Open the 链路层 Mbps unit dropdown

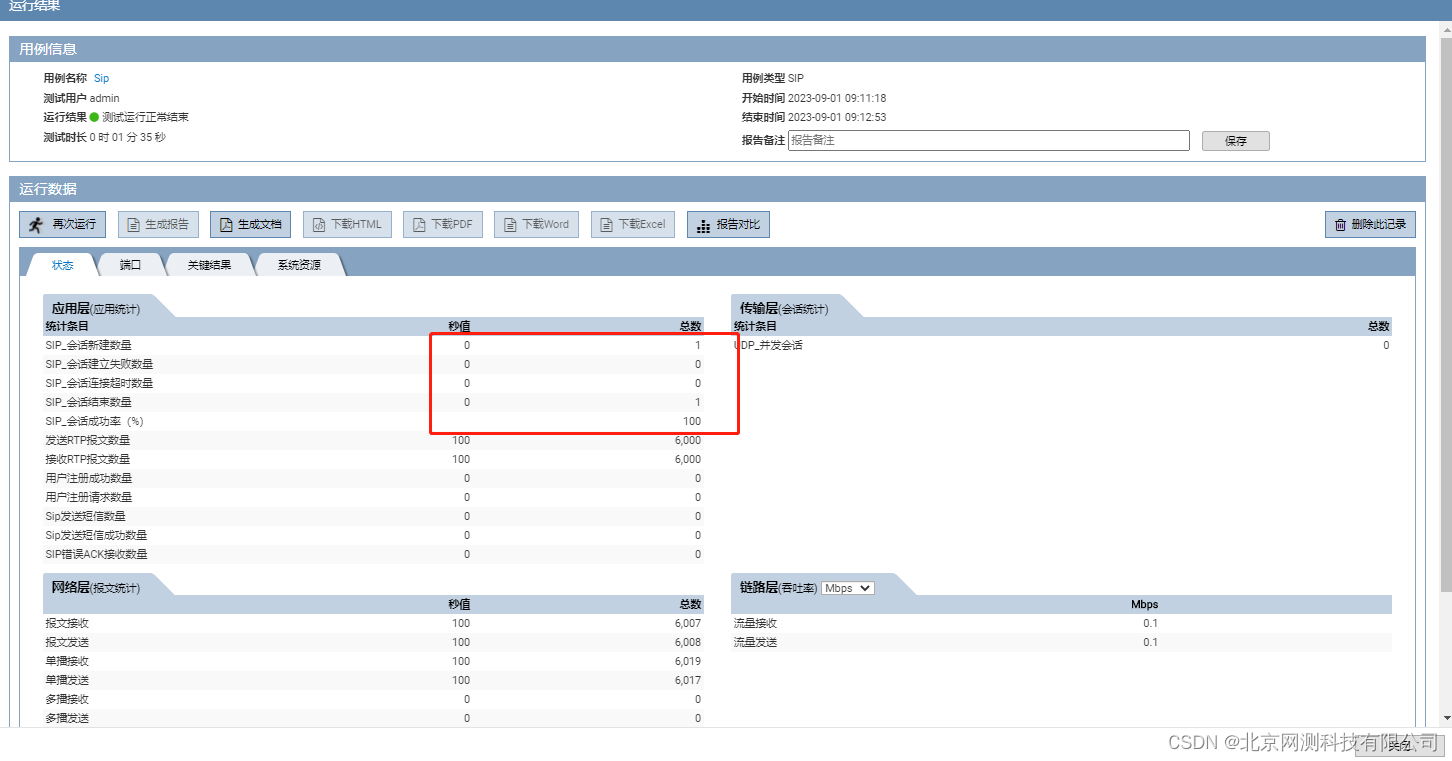(x=847, y=588)
